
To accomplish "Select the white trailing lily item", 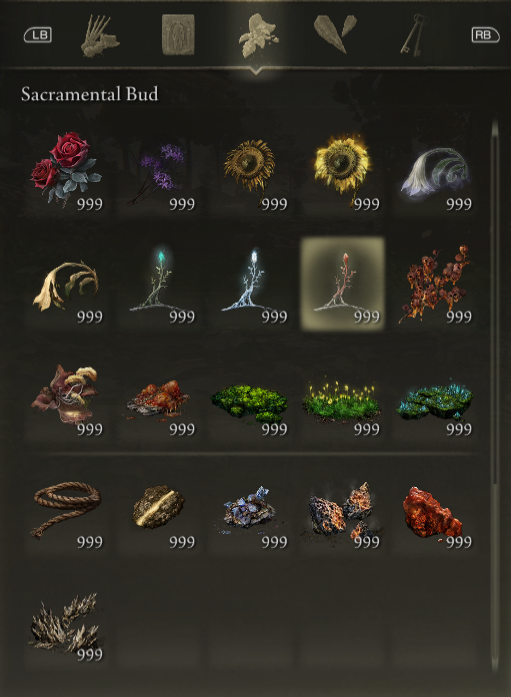I will [x=435, y=171].
